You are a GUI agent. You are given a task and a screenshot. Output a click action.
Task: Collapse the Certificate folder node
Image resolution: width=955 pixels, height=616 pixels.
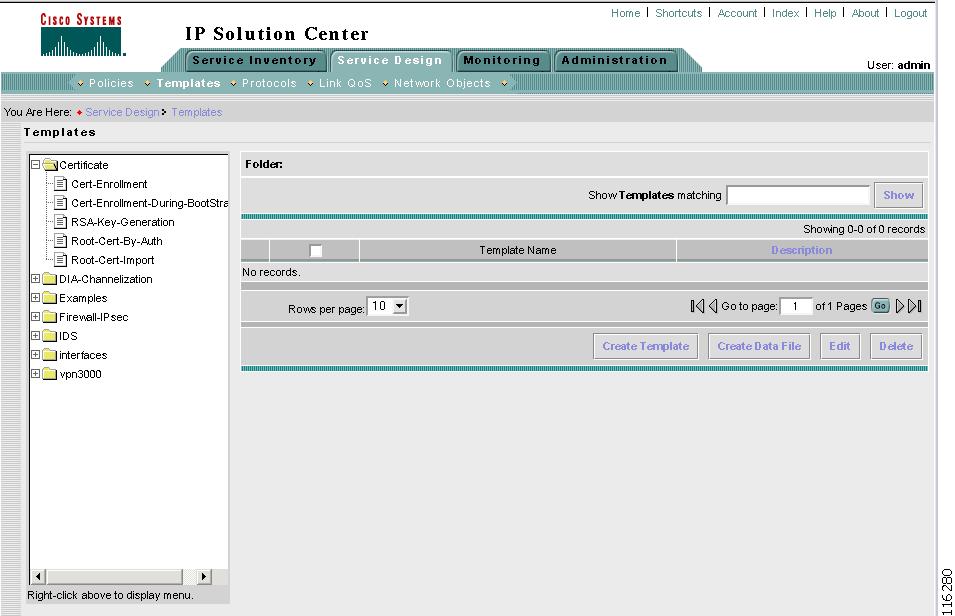click(35, 165)
